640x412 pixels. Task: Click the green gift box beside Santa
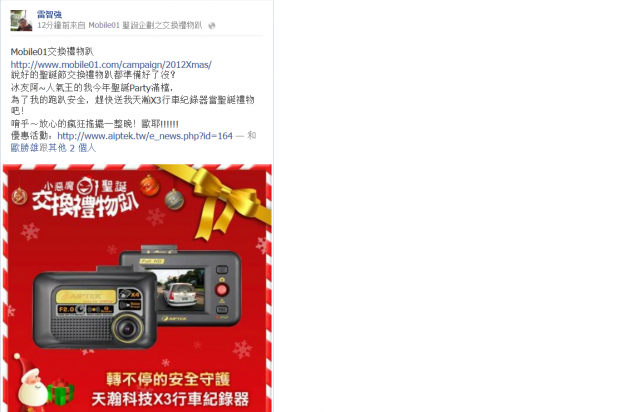[x=60, y=391]
